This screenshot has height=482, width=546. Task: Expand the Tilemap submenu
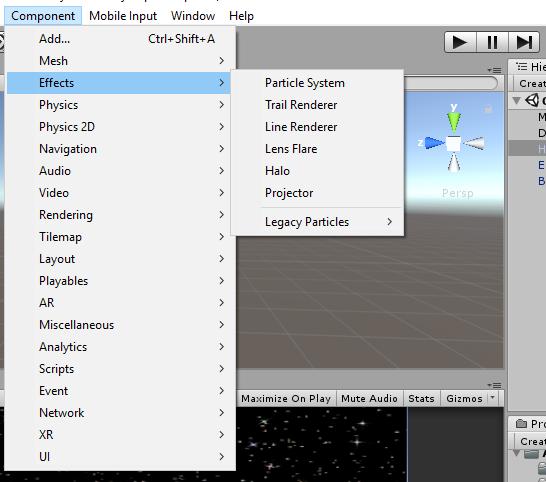point(118,237)
